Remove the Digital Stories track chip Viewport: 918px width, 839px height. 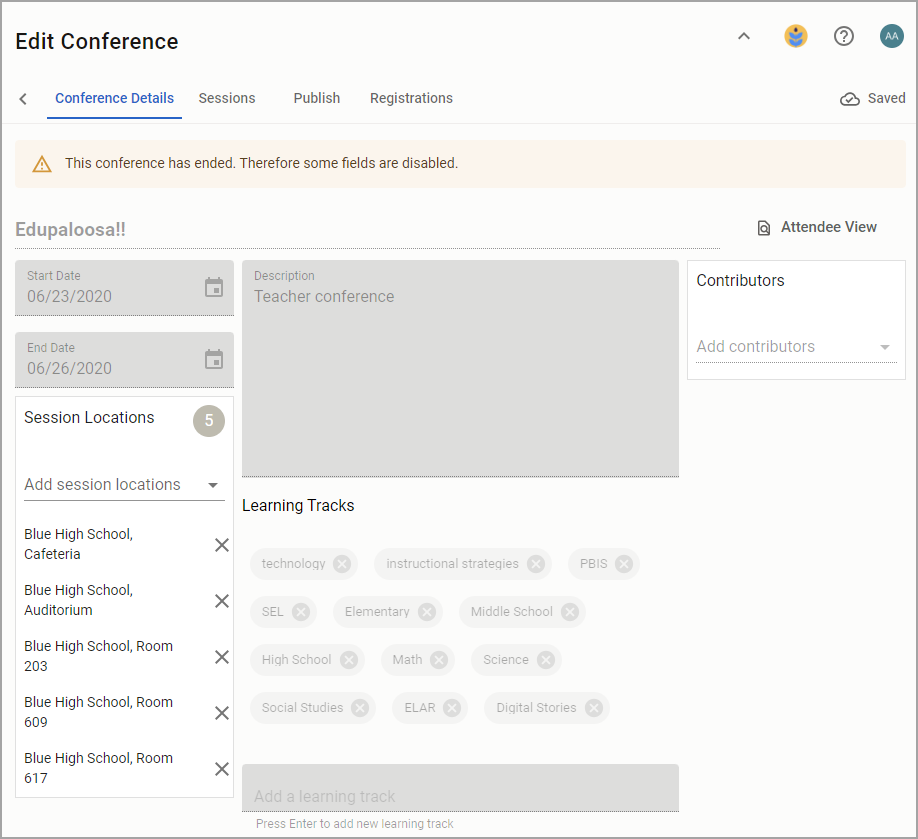tap(594, 708)
